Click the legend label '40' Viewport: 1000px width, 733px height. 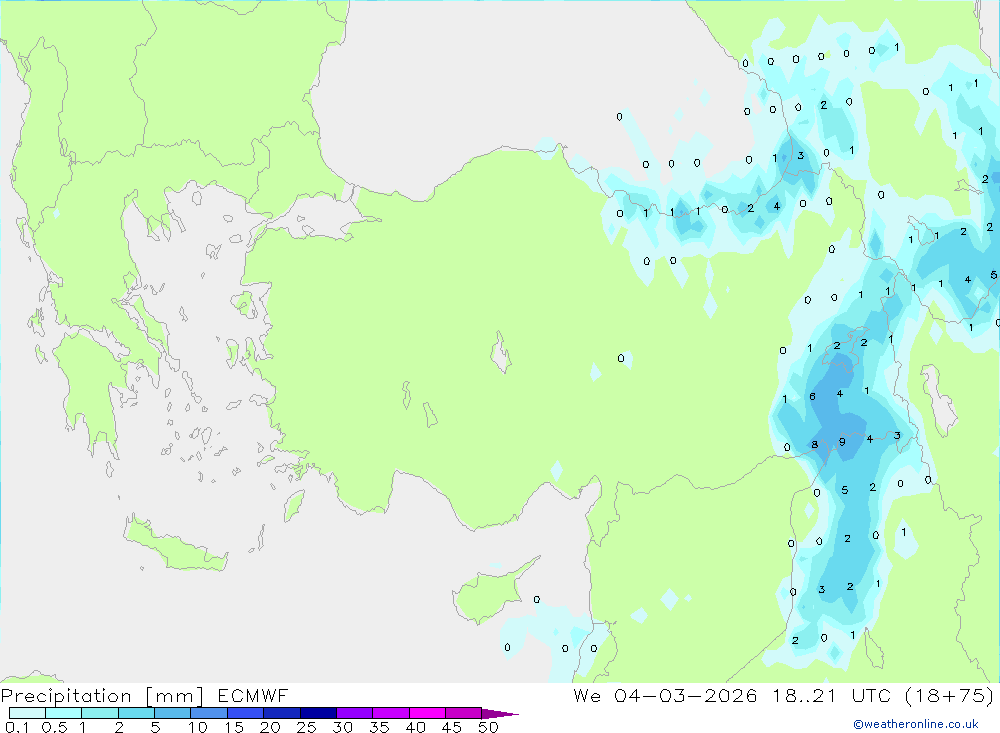tap(415, 727)
